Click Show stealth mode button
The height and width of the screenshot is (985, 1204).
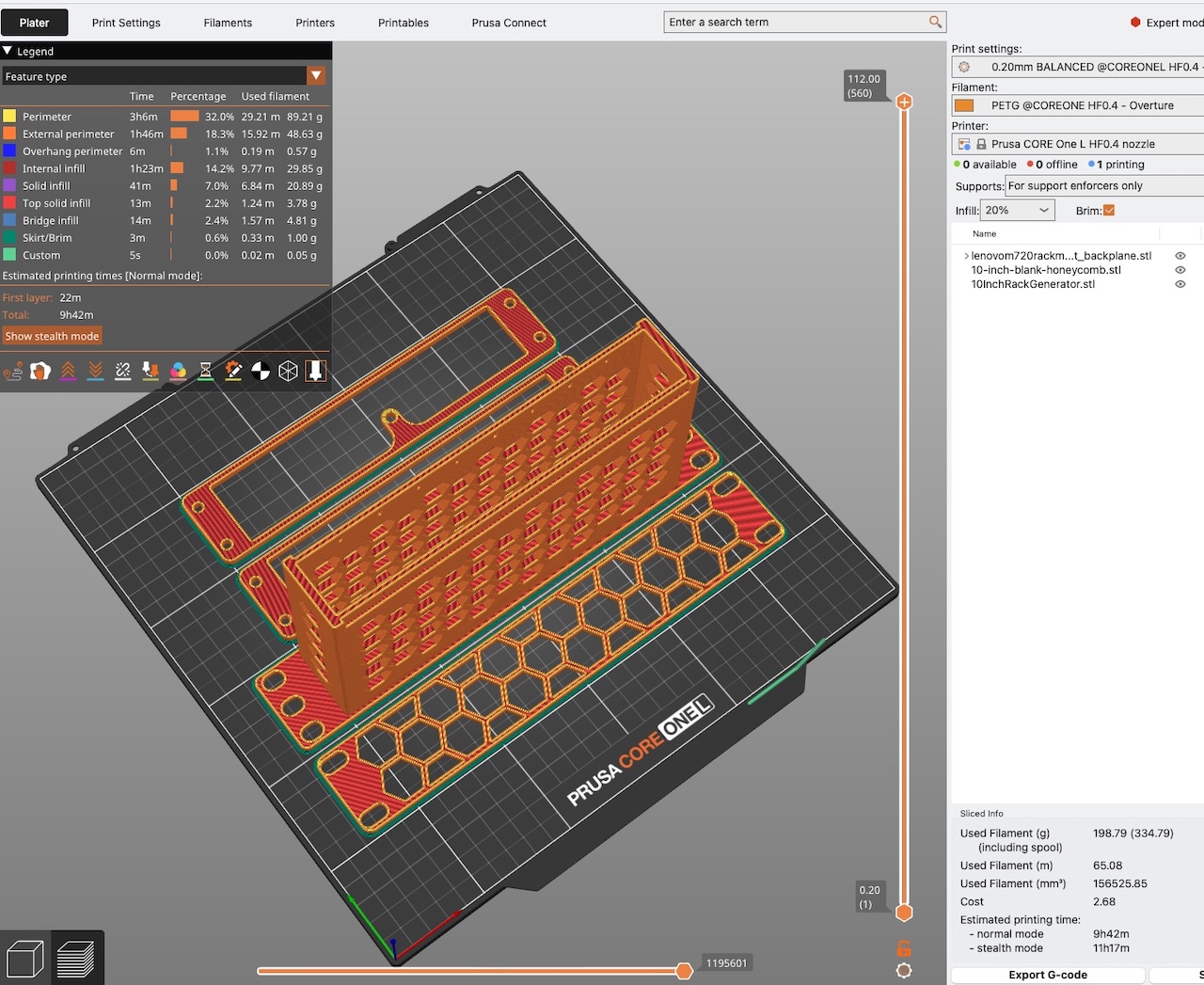pos(52,336)
